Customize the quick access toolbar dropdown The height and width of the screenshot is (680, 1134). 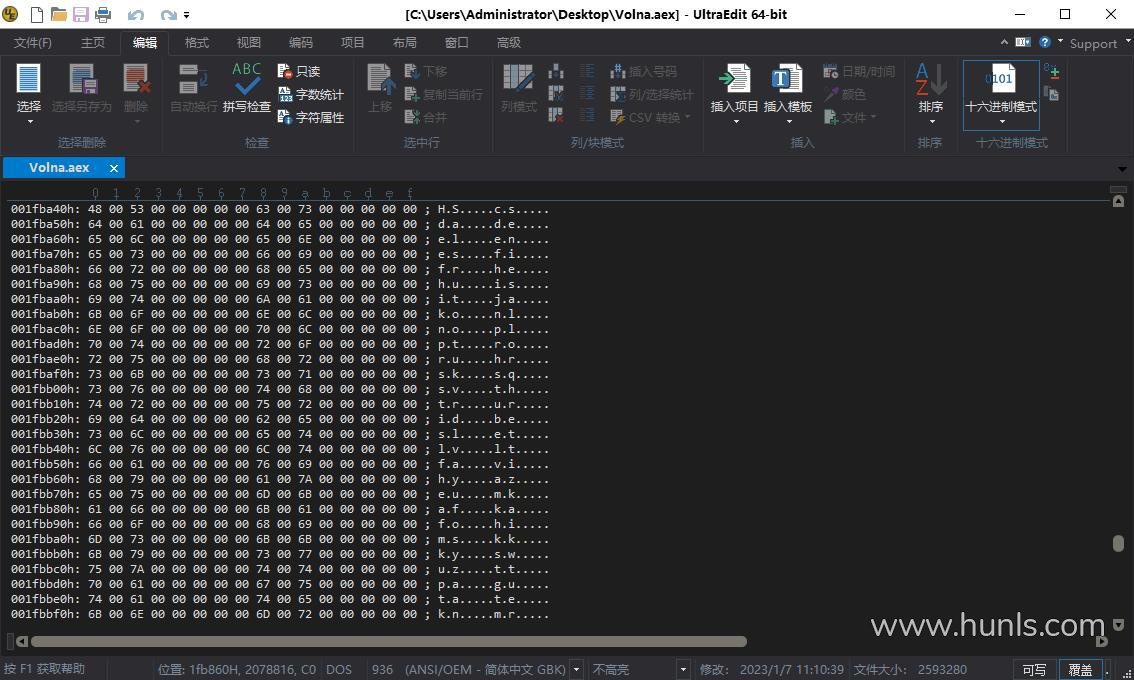coord(187,14)
